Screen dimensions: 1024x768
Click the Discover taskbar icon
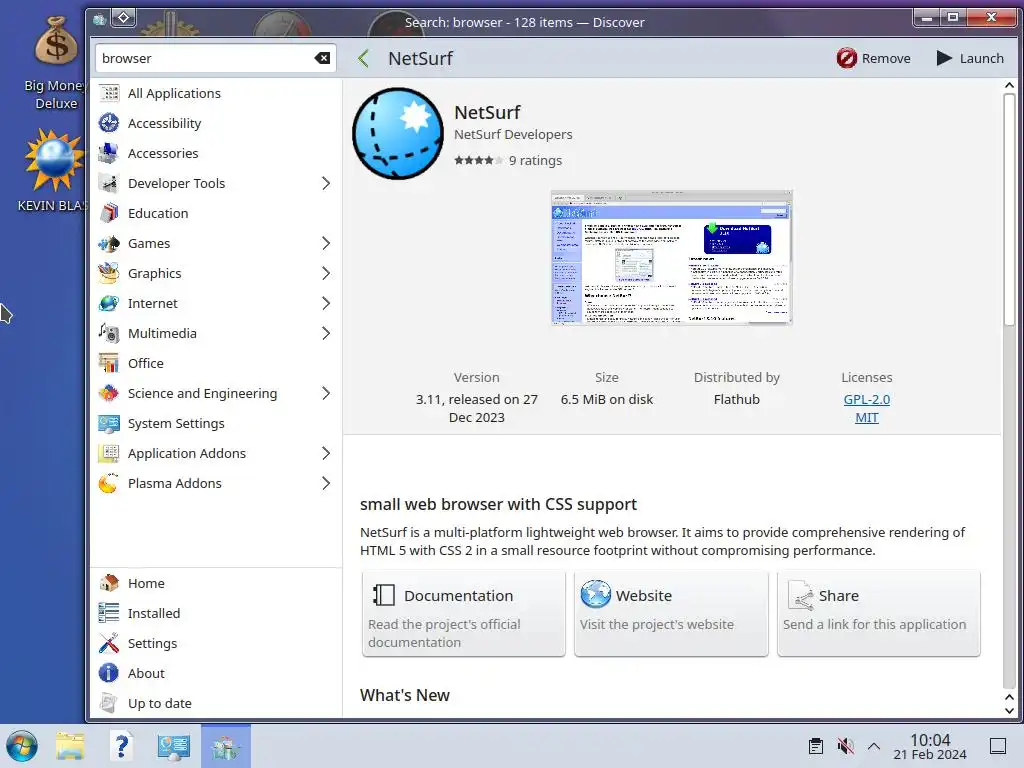click(x=226, y=746)
